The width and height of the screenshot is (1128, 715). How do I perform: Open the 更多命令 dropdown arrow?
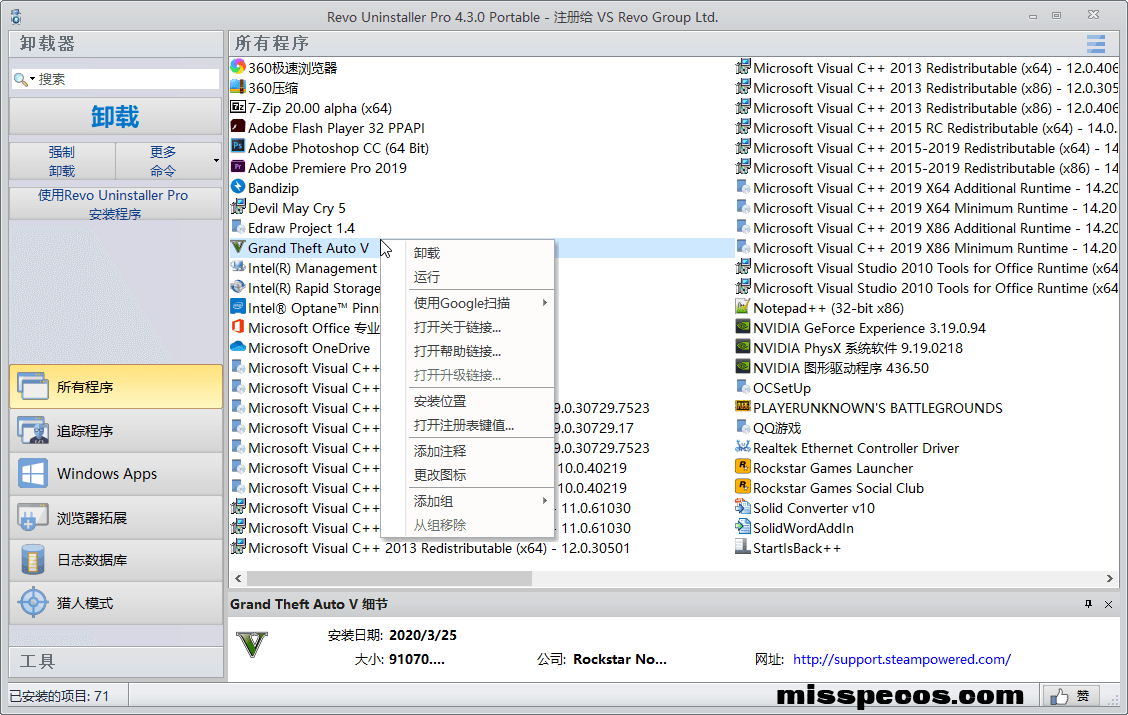coord(216,160)
